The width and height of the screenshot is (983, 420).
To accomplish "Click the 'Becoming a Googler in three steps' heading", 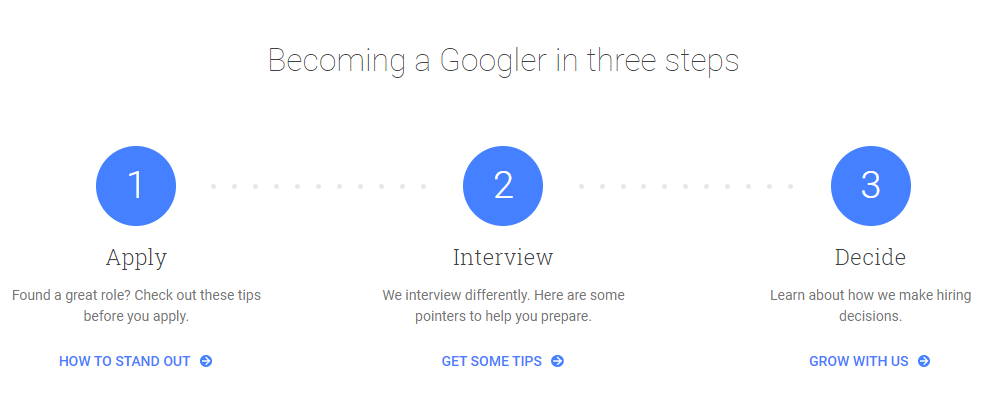I will pyautogui.click(x=503, y=61).
